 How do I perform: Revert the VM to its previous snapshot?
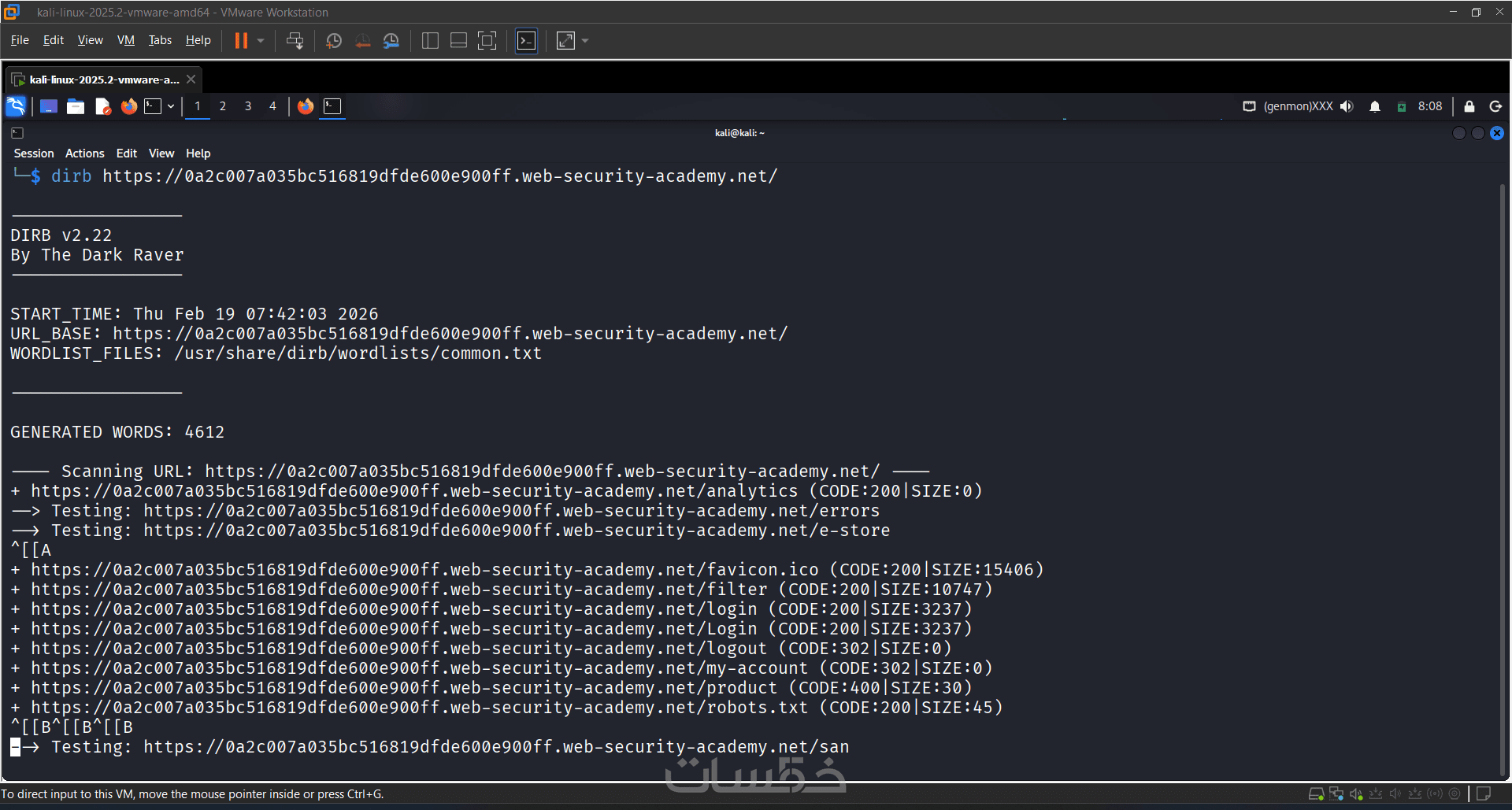point(363,41)
